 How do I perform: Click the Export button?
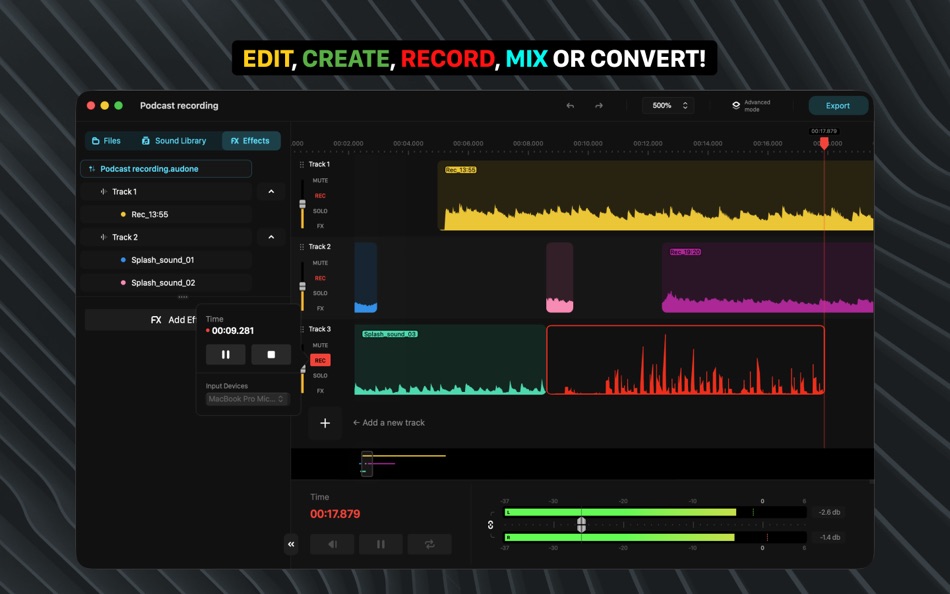coord(838,105)
